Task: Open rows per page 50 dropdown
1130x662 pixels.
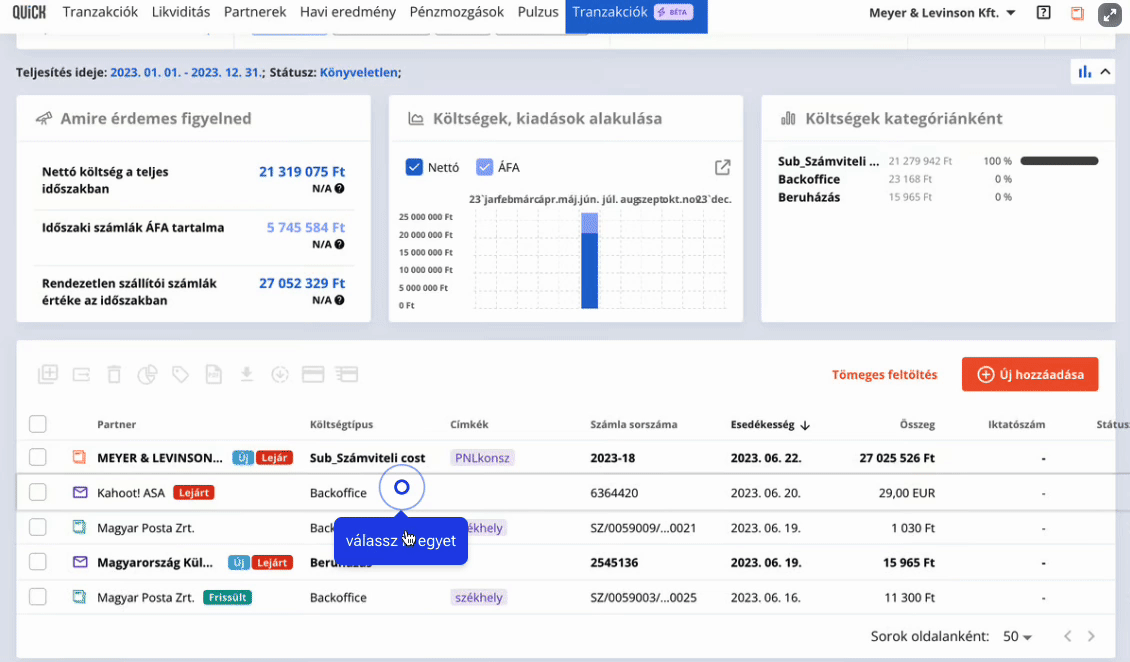Action: (x=1017, y=637)
